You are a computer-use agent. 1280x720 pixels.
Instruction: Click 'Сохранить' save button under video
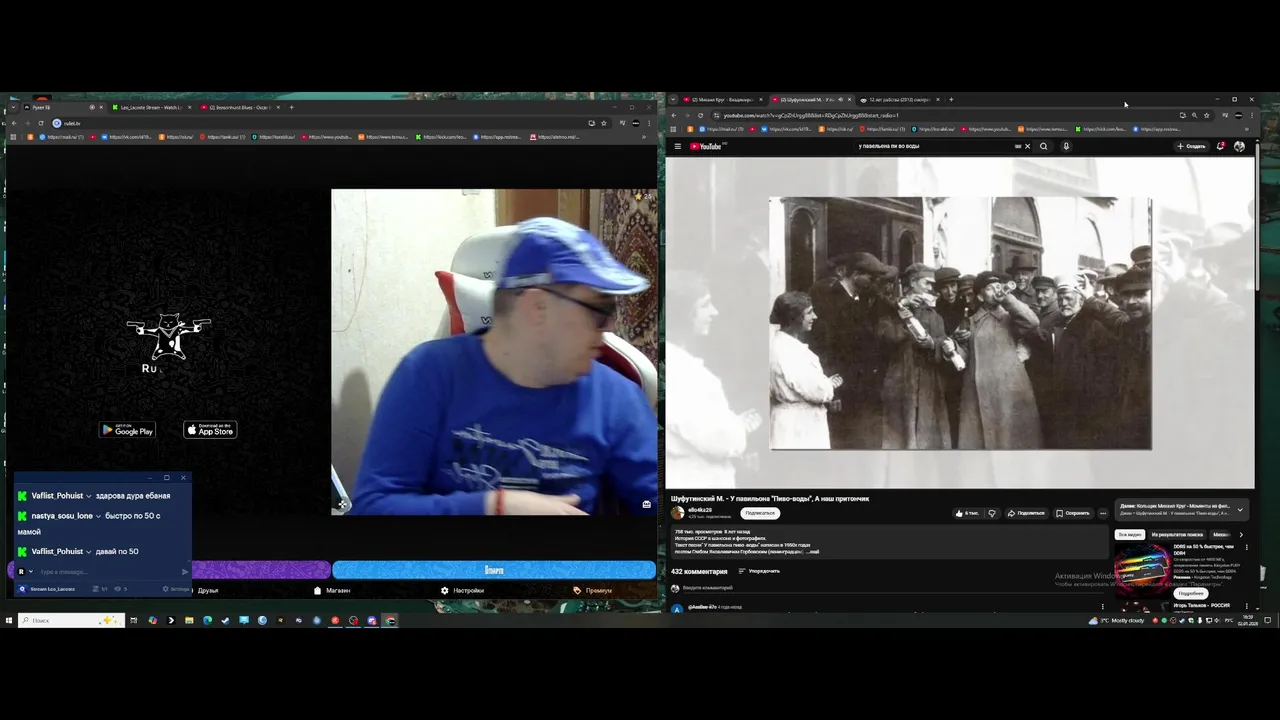pos(1073,513)
